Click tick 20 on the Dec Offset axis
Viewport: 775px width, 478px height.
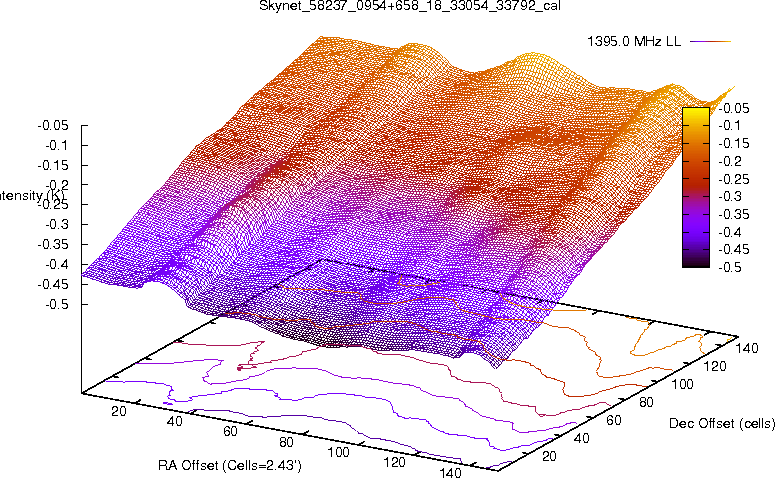pyautogui.click(x=549, y=456)
